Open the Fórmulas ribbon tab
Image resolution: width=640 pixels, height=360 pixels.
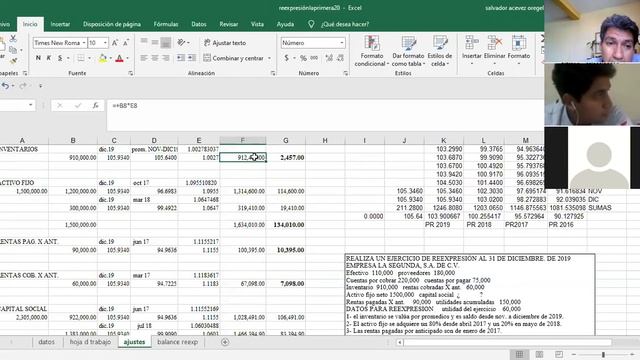166,24
